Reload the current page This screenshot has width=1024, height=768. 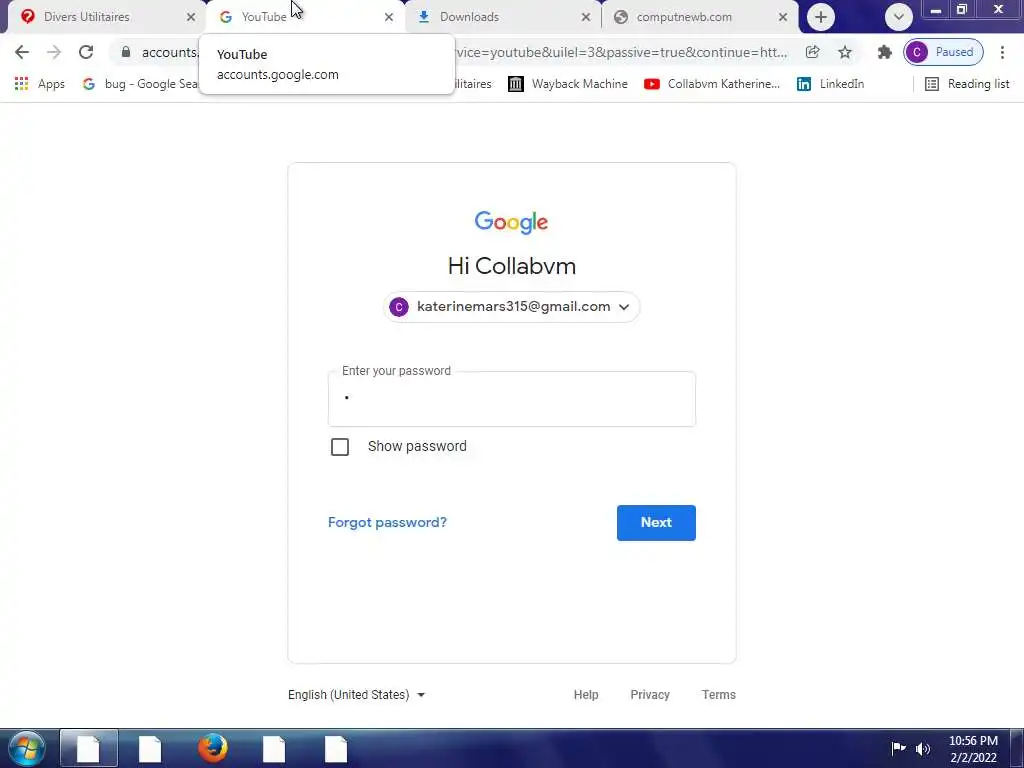tap(86, 52)
